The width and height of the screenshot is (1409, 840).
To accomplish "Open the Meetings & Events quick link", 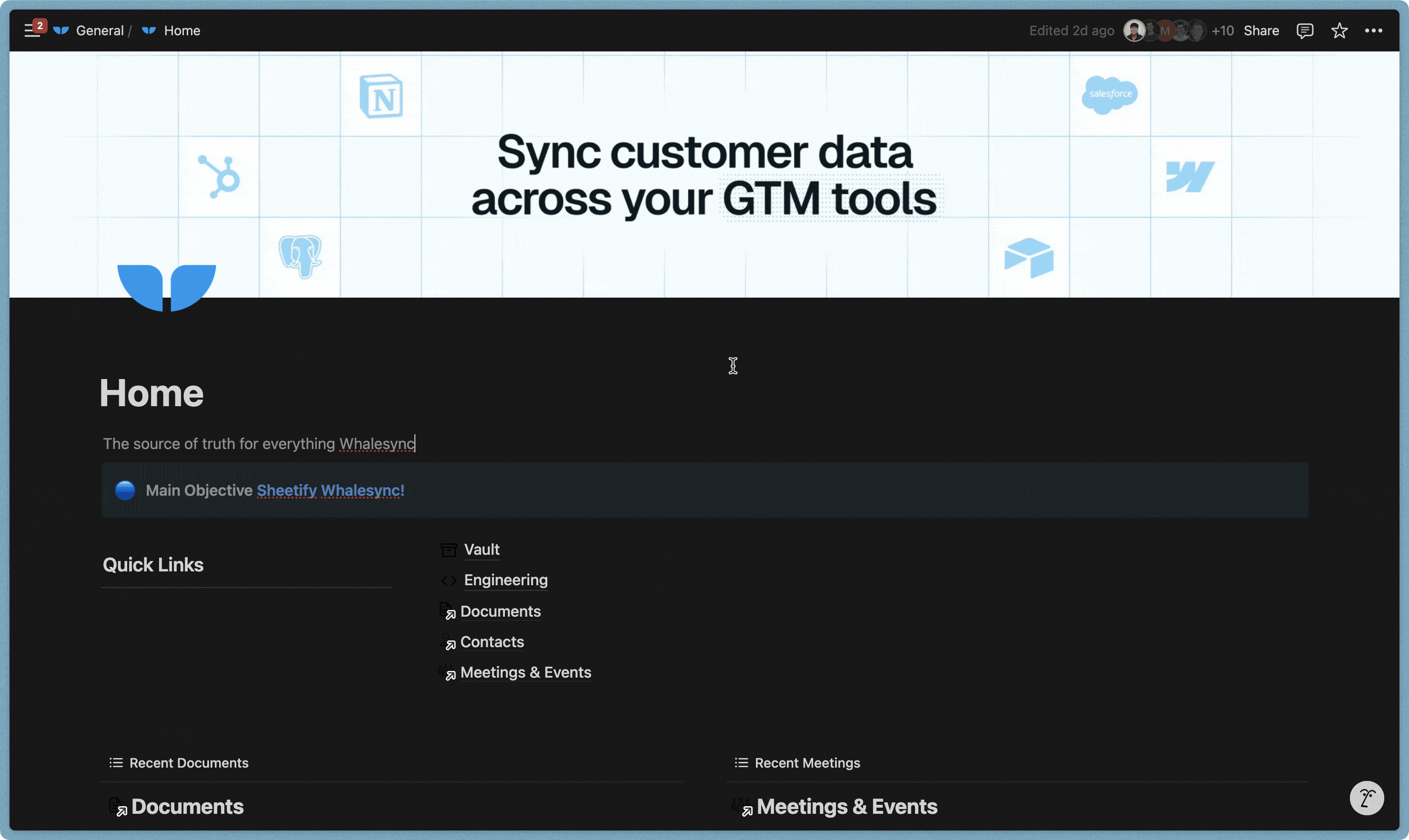I will click(x=525, y=672).
